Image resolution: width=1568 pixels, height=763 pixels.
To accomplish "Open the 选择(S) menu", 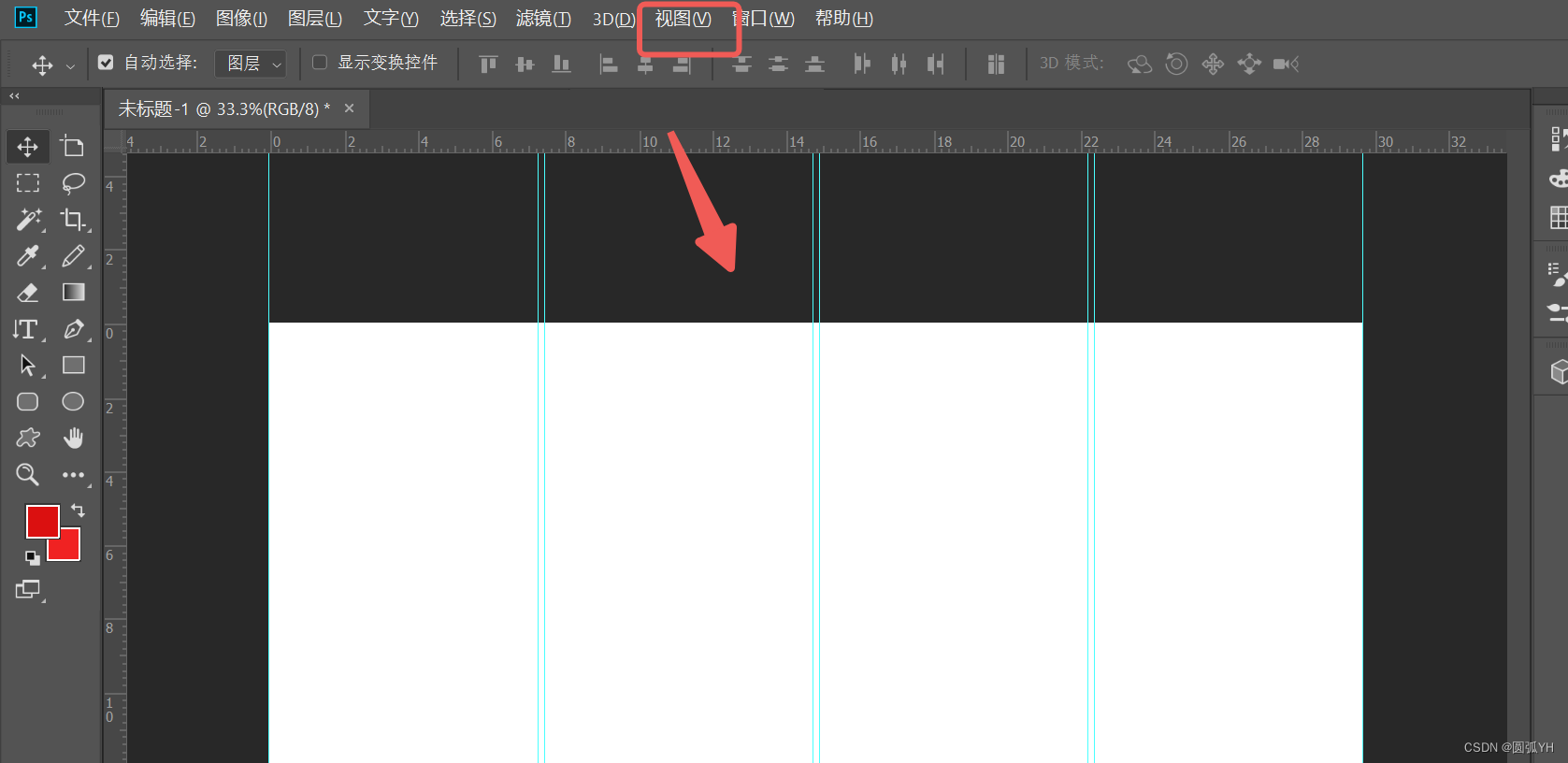I will pyautogui.click(x=468, y=19).
